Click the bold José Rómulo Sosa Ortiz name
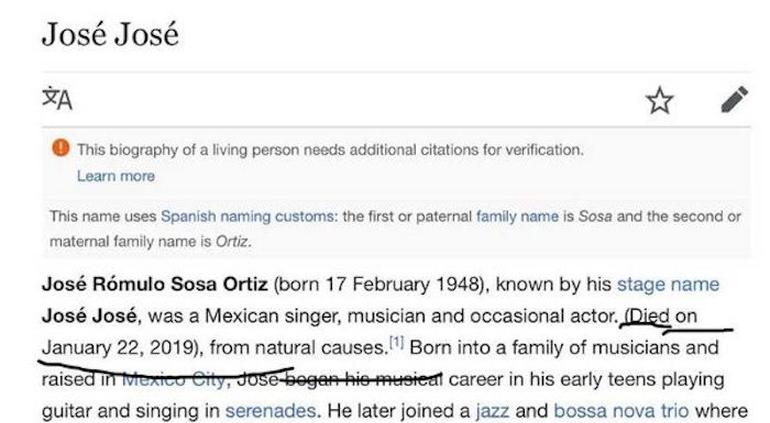 [x=155, y=284]
